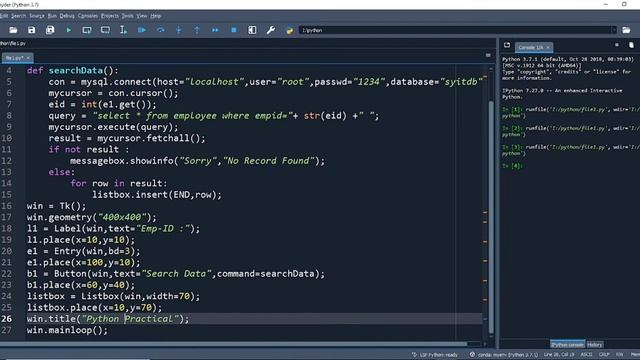Click the Save all files icon
640x360 pixels.
point(50,30)
